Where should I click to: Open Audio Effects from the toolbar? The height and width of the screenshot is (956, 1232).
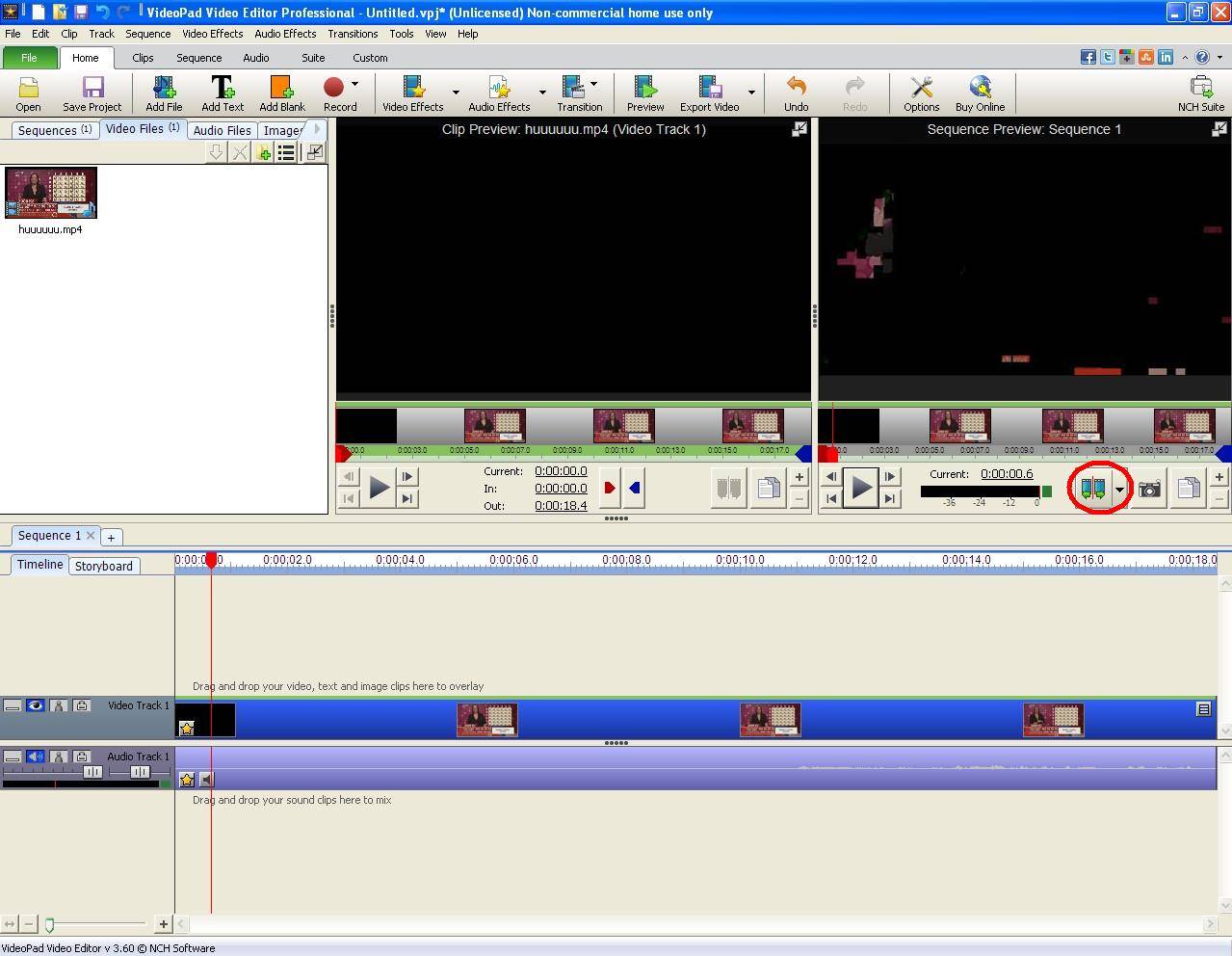[x=499, y=89]
